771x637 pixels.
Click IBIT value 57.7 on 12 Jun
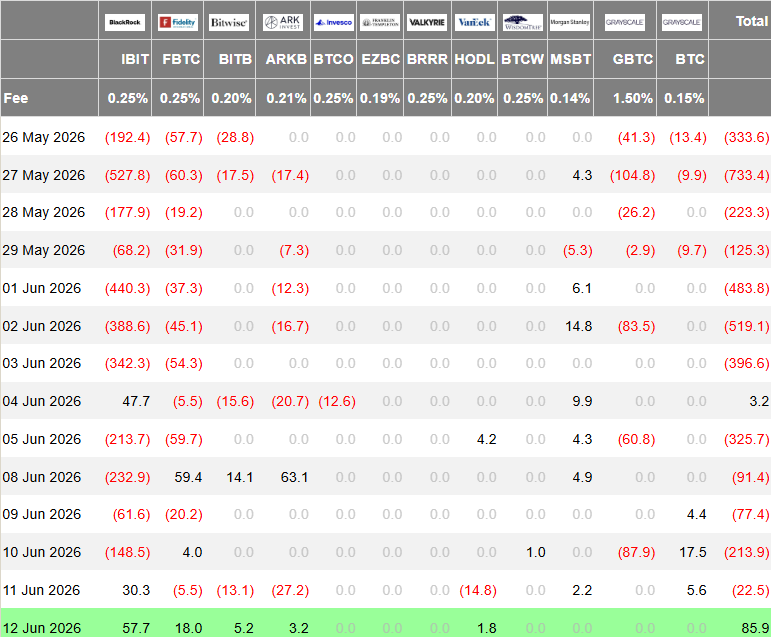[x=136, y=628]
